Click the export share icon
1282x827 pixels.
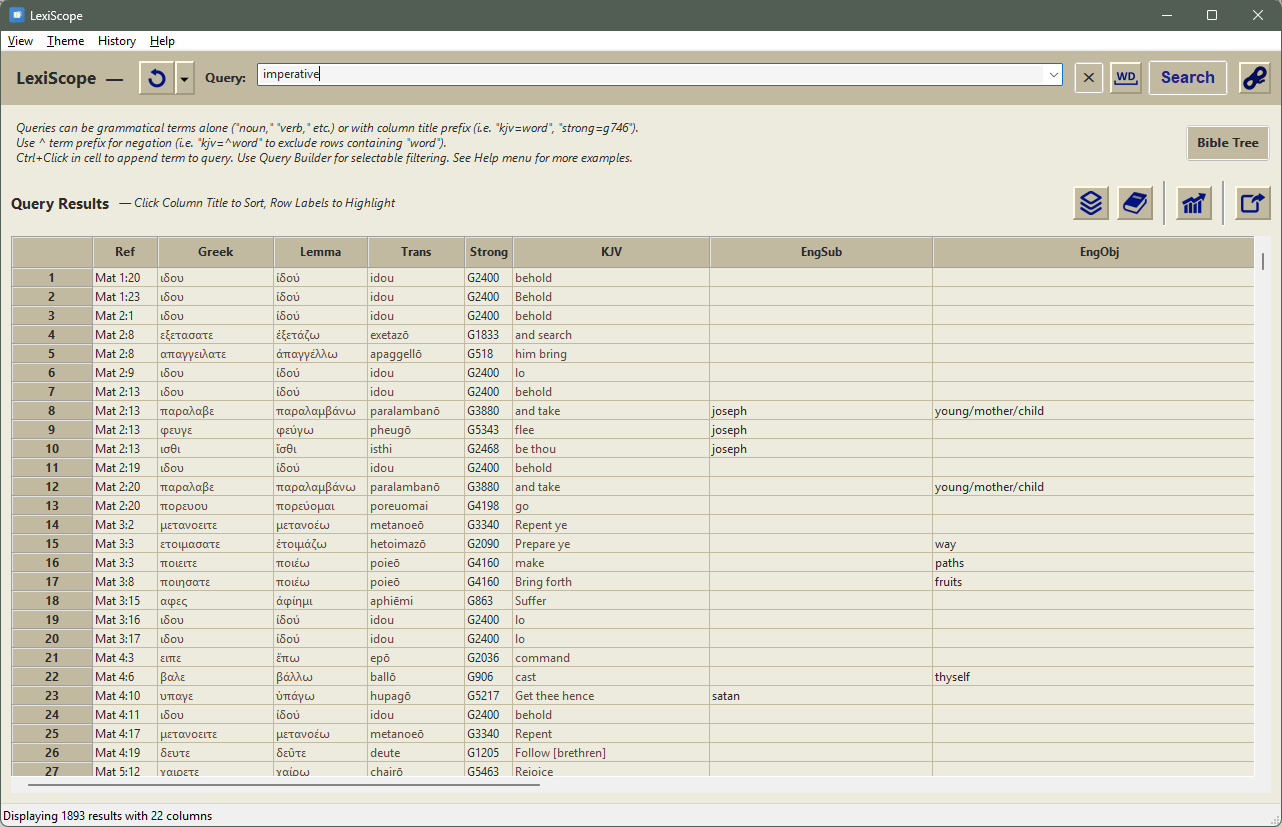coord(1252,203)
